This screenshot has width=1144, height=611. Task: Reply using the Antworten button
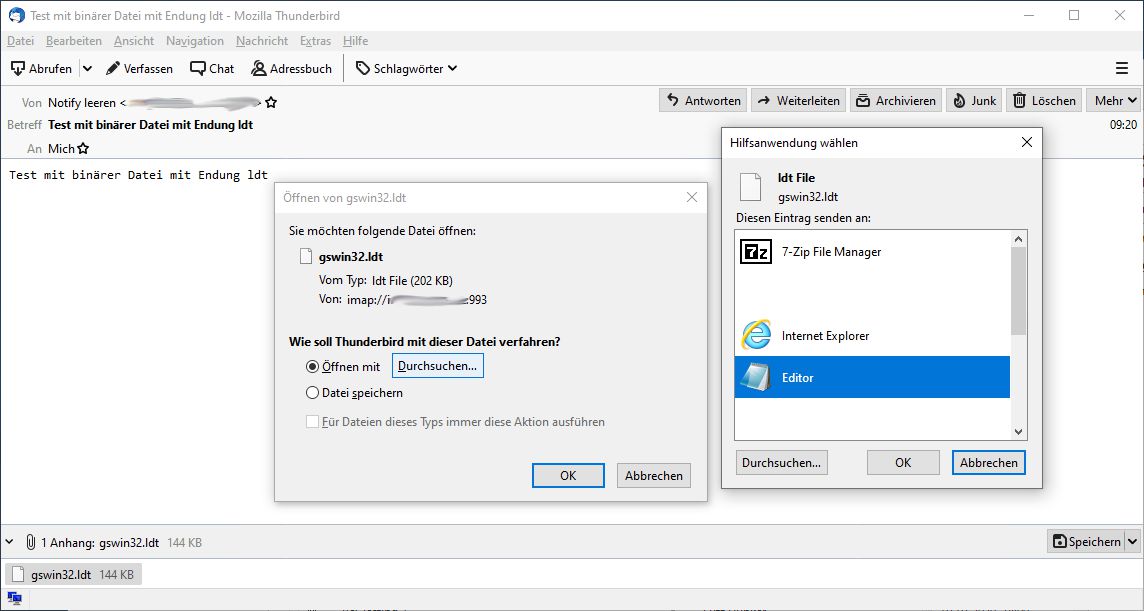(703, 101)
